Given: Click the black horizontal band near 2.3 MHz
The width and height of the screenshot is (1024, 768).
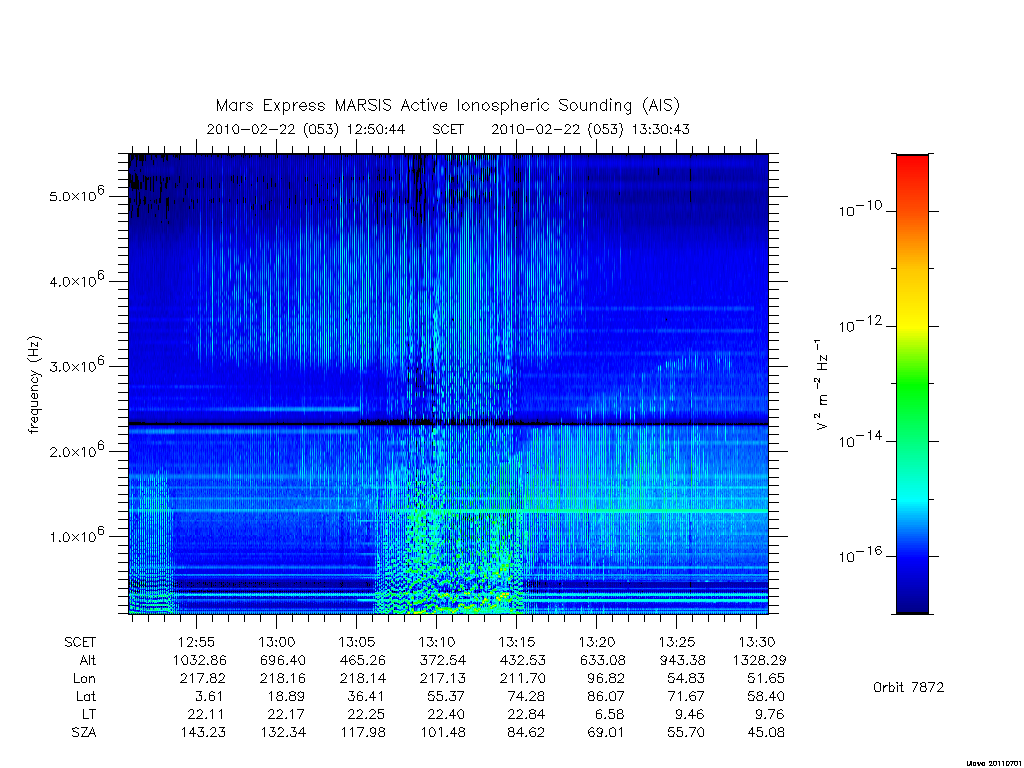Looking at the screenshot, I should [448, 424].
